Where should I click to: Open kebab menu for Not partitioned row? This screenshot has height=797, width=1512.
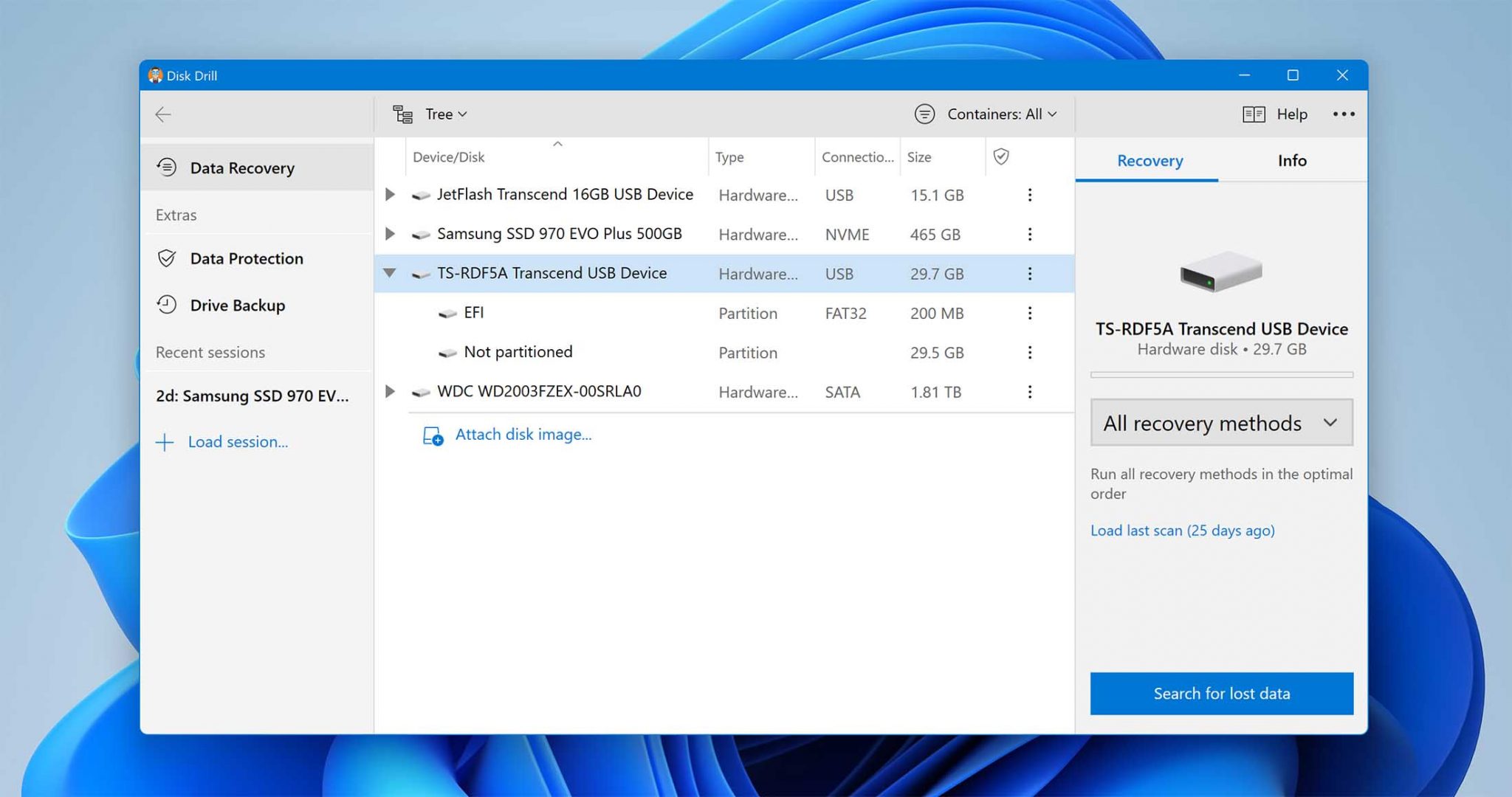point(1030,352)
